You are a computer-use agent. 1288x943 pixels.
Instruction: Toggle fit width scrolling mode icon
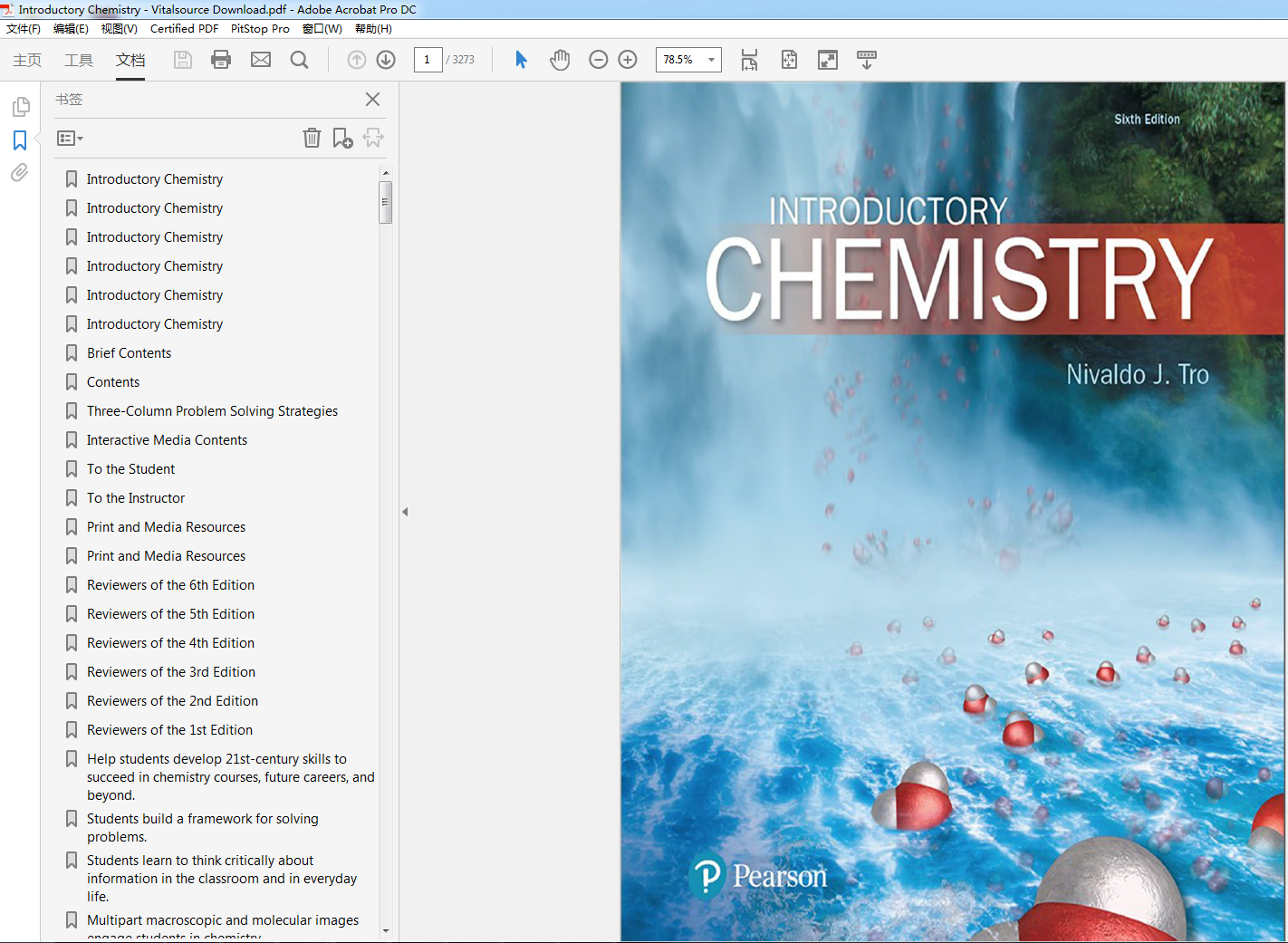pyautogui.click(x=749, y=60)
